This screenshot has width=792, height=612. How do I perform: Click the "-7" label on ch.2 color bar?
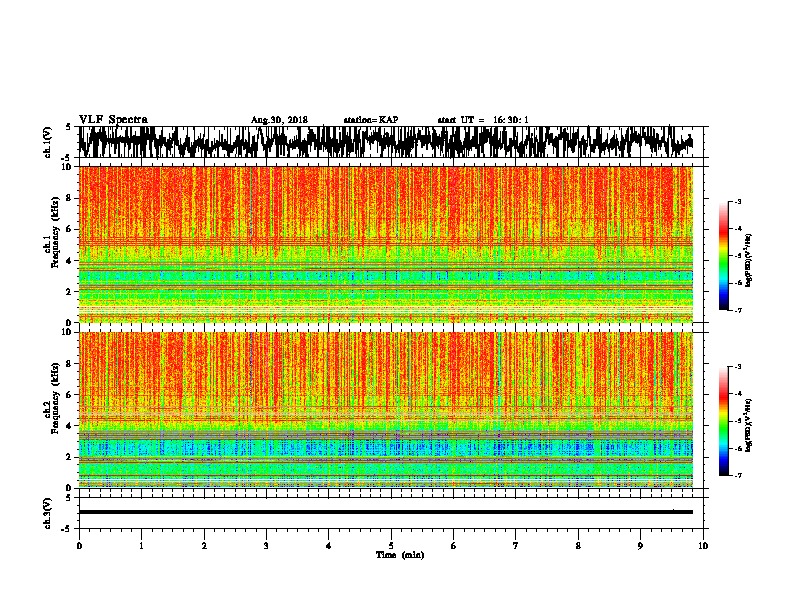pyautogui.click(x=738, y=475)
